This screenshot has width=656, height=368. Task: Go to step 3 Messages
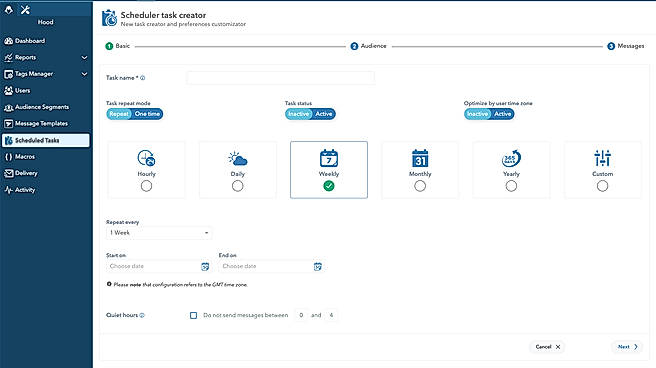(625, 46)
